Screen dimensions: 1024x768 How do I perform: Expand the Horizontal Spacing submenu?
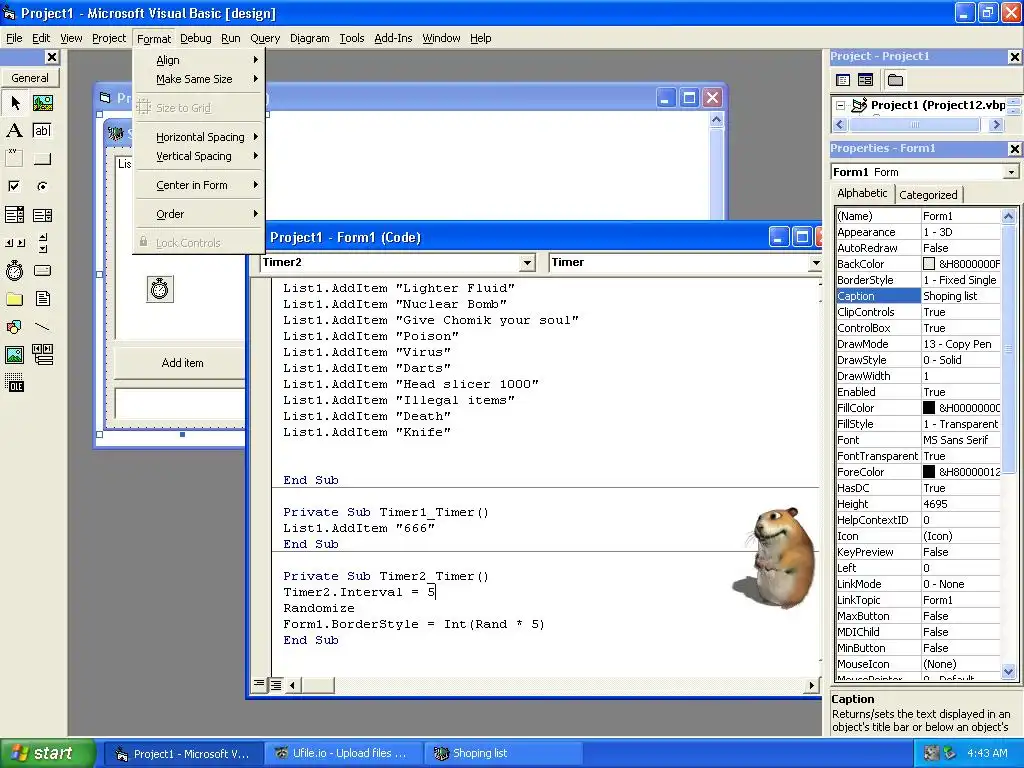[x=199, y=137]
